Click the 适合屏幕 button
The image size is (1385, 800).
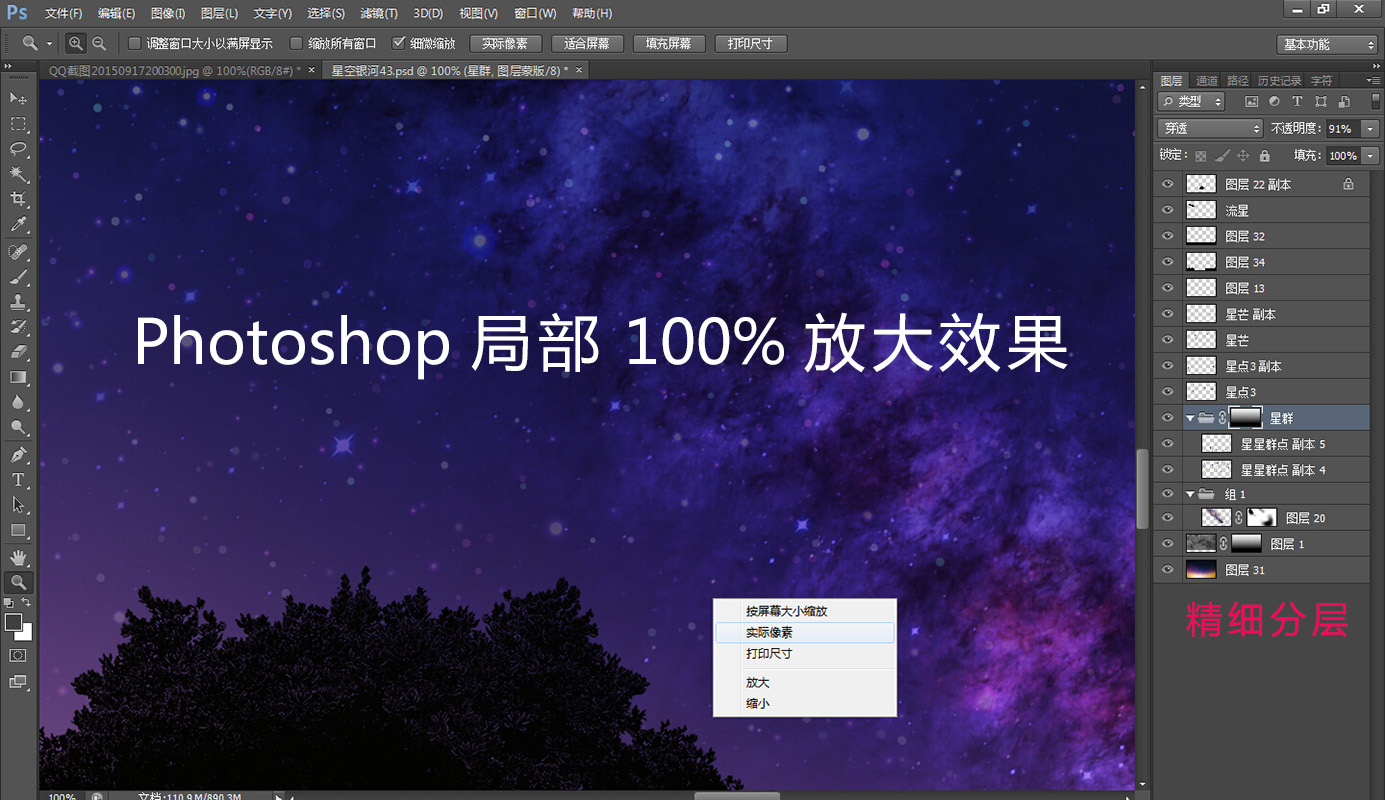(587, 44)
